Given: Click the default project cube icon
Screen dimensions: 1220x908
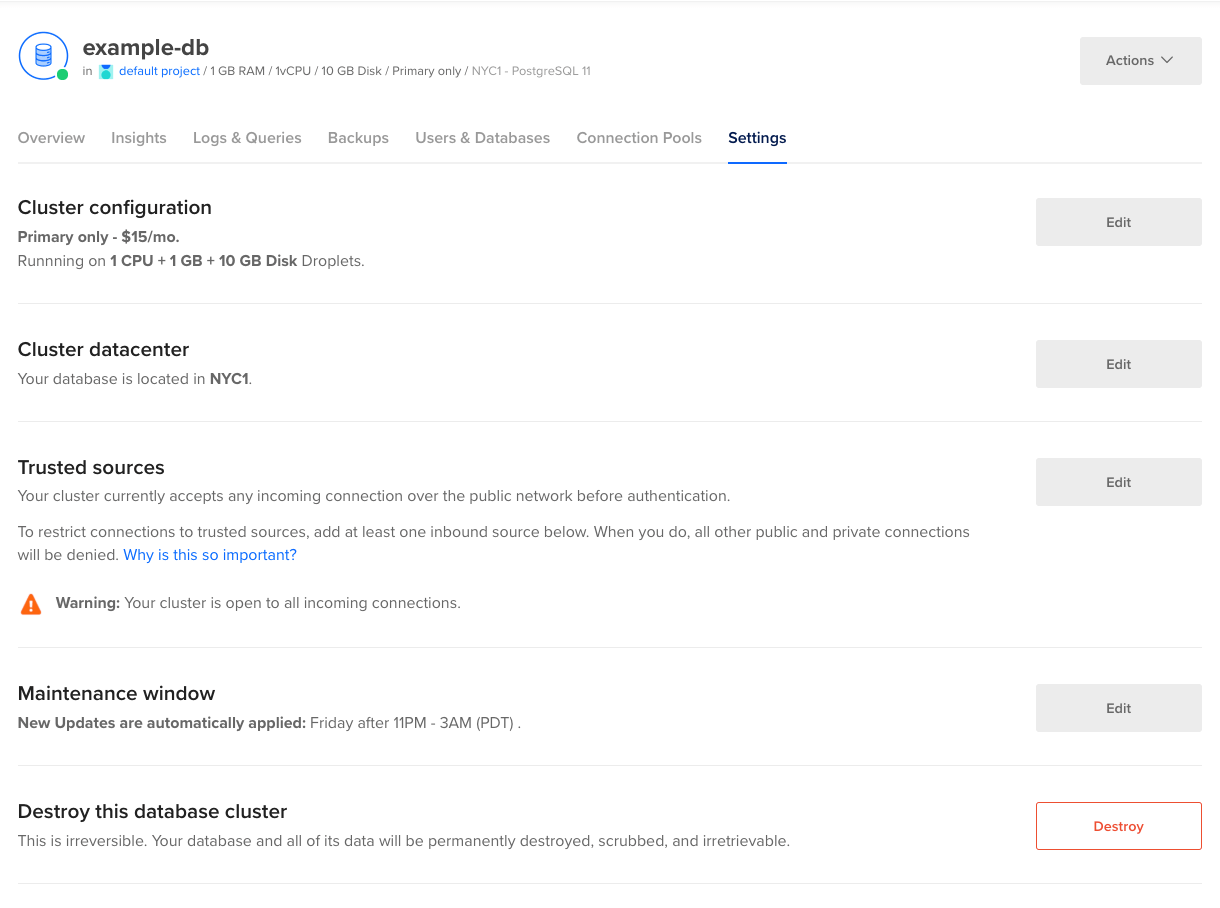Looking at the screenshot, I should (x=105, y=71).
